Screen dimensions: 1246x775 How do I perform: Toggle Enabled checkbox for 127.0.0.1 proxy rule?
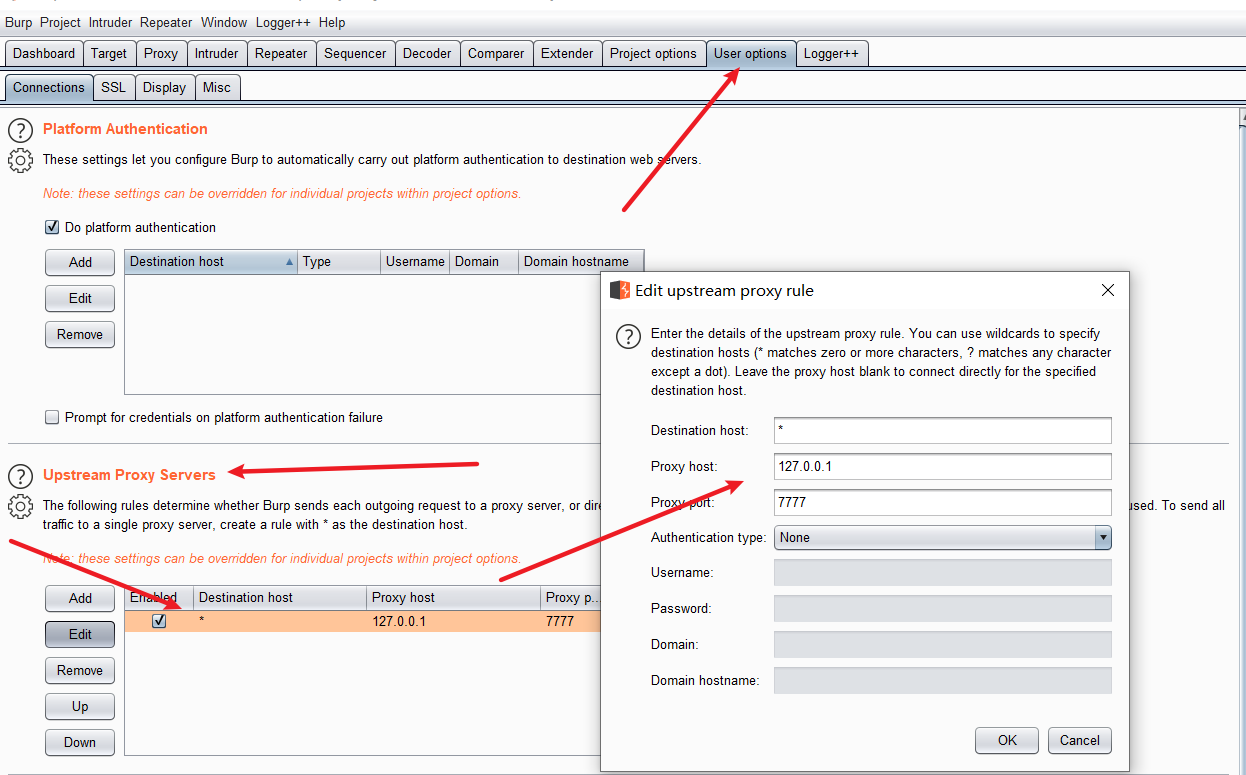(159, 621)
